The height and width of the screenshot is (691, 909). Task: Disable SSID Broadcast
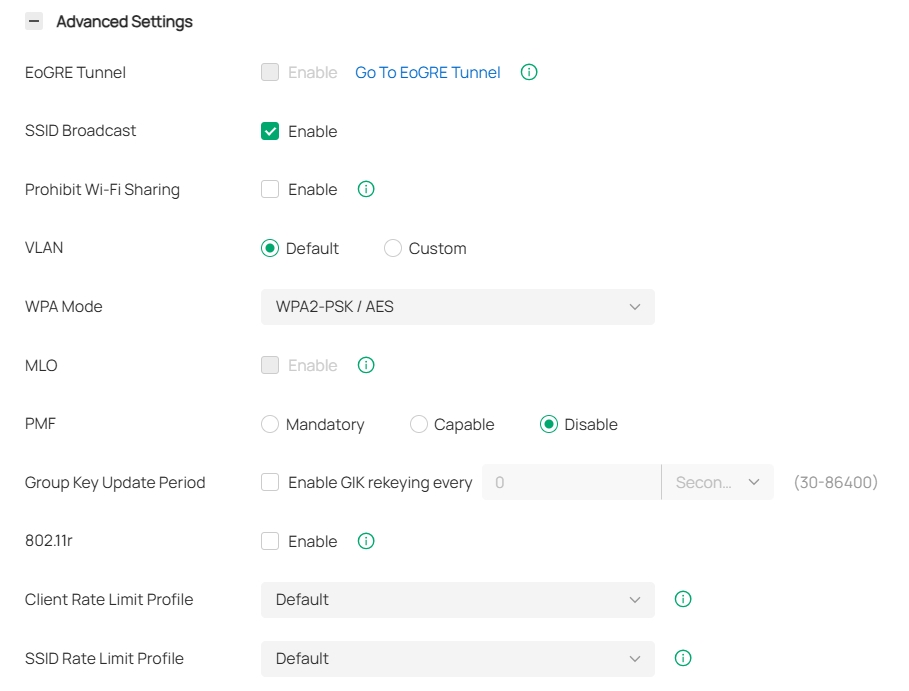pos(269,131)
